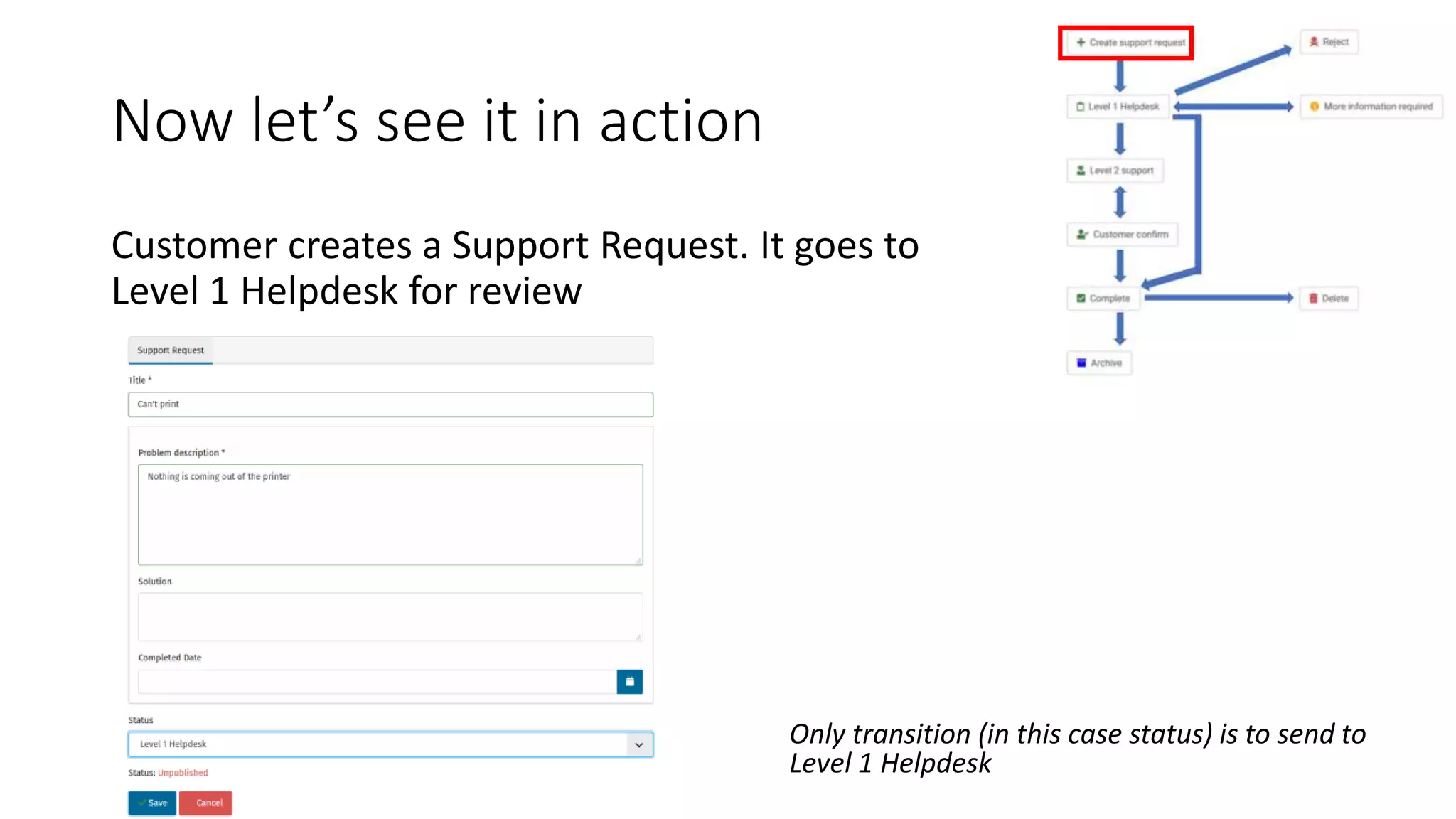This screenshot has width=1456, height=819.
Task: Open the Status dropdown chevron
Action: [x=638, y=744]
